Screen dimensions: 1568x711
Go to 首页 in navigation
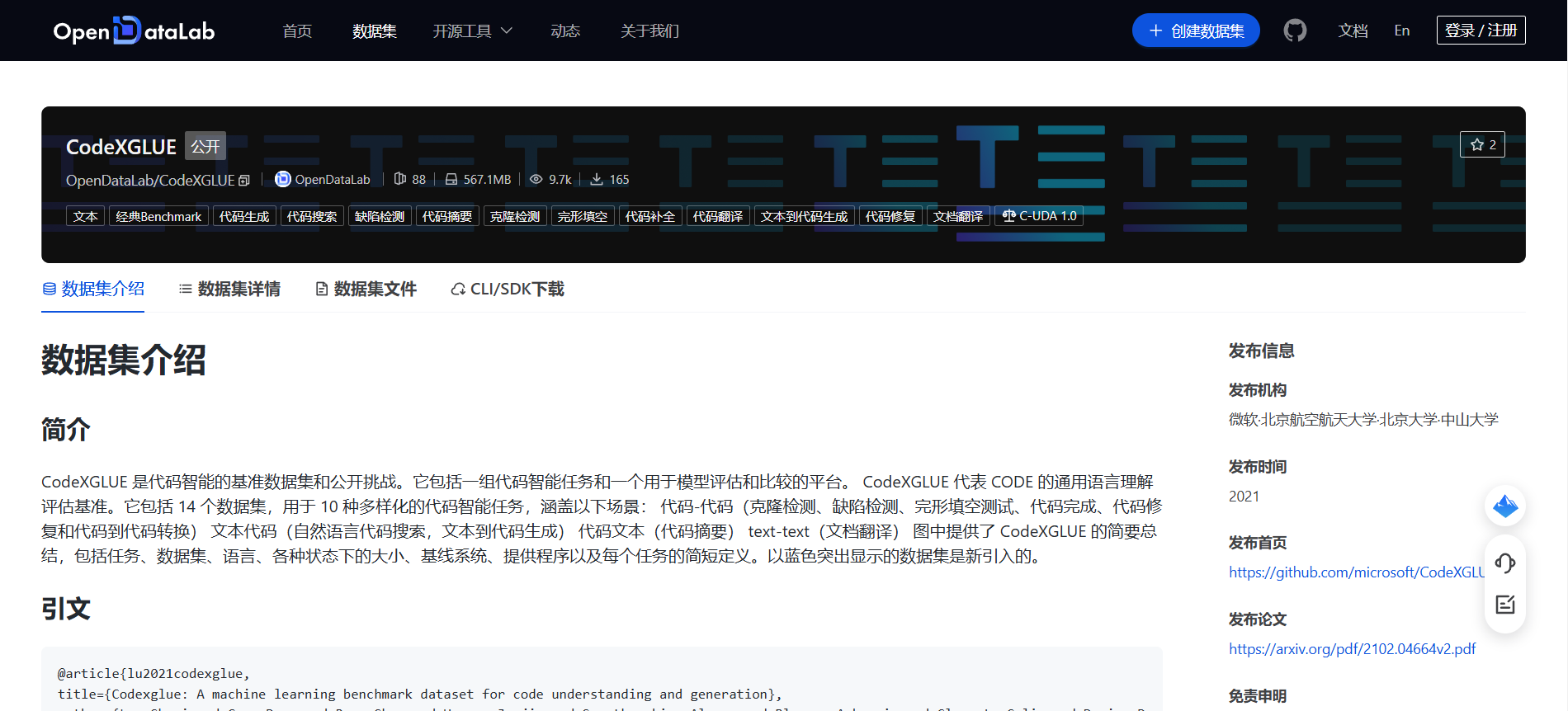(x=297, y=31)
